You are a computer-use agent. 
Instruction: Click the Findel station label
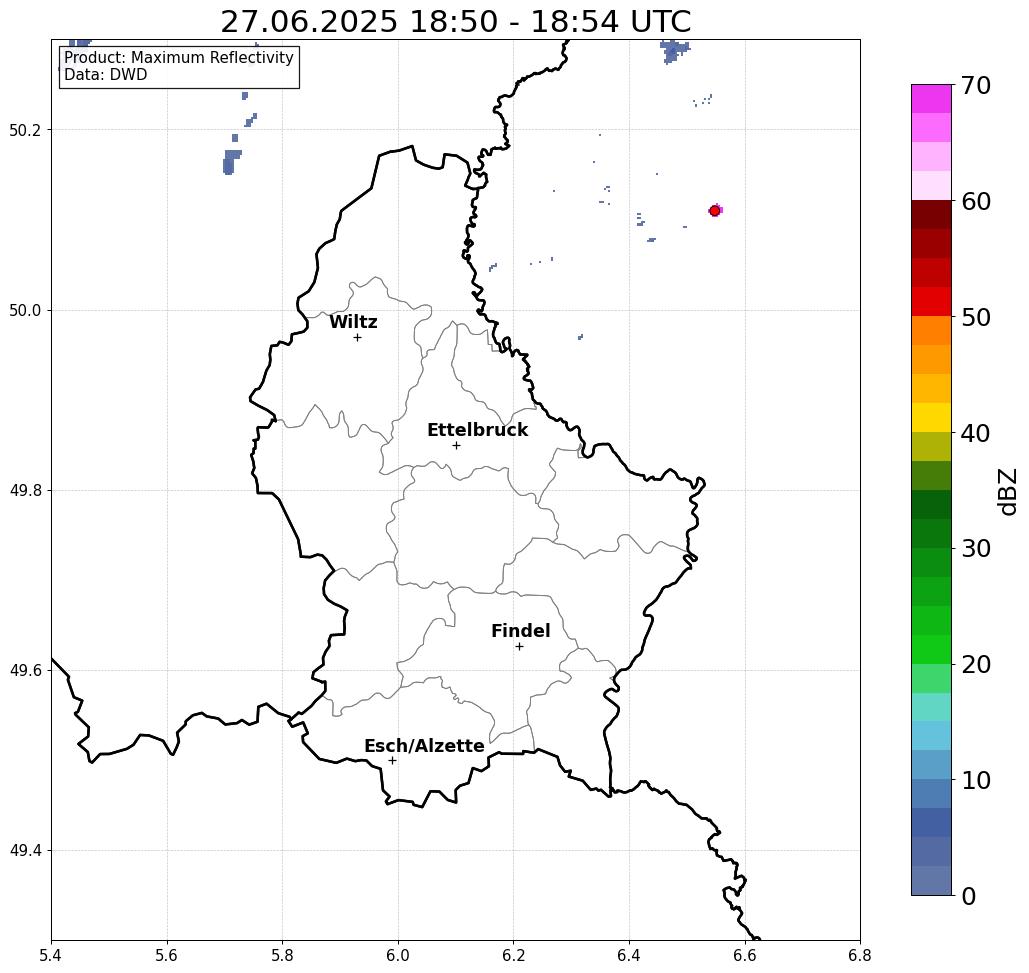tap(520, 631)
